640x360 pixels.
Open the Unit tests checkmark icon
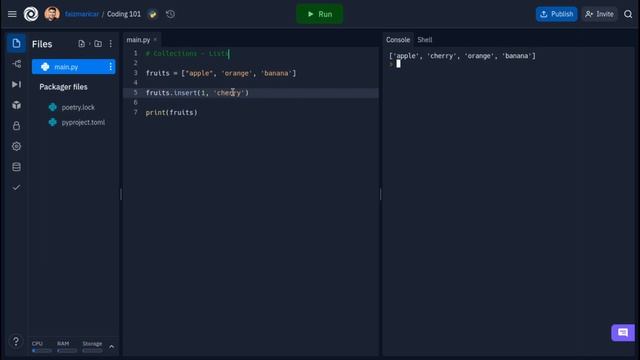tap(16, 187)
